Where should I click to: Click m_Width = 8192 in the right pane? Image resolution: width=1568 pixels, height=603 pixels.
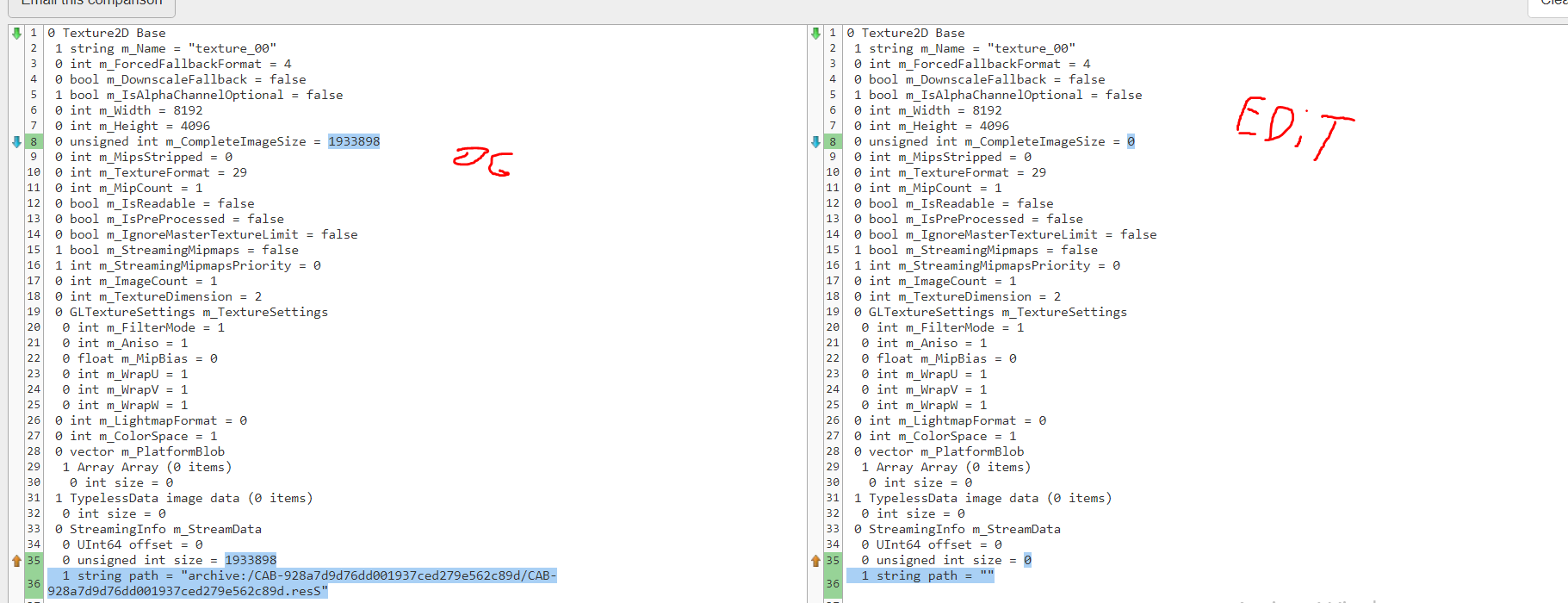[928, 110]
